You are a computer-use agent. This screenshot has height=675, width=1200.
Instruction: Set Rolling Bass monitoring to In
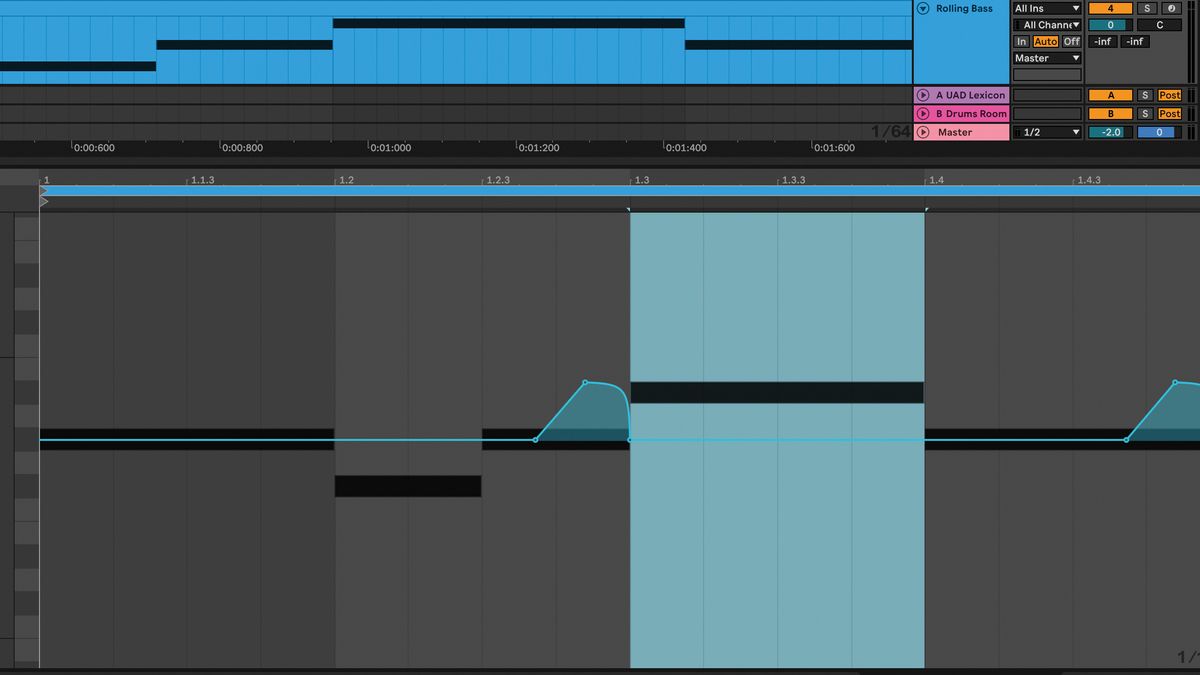(x=1021, y=42)
